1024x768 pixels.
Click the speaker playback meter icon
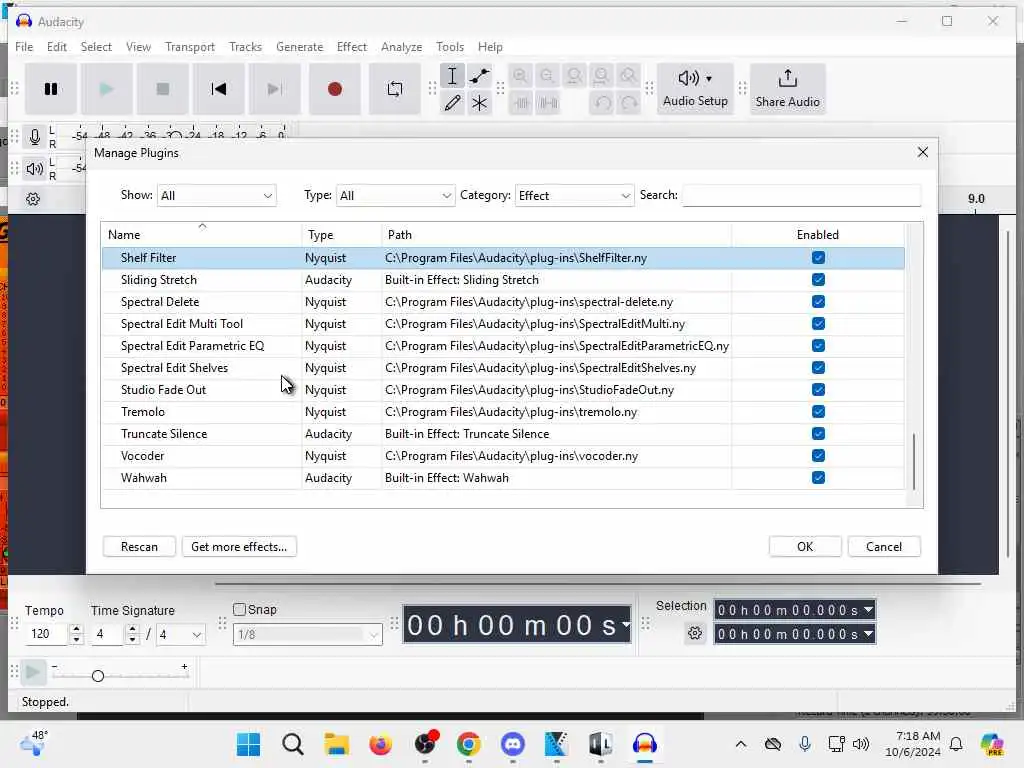35,169
